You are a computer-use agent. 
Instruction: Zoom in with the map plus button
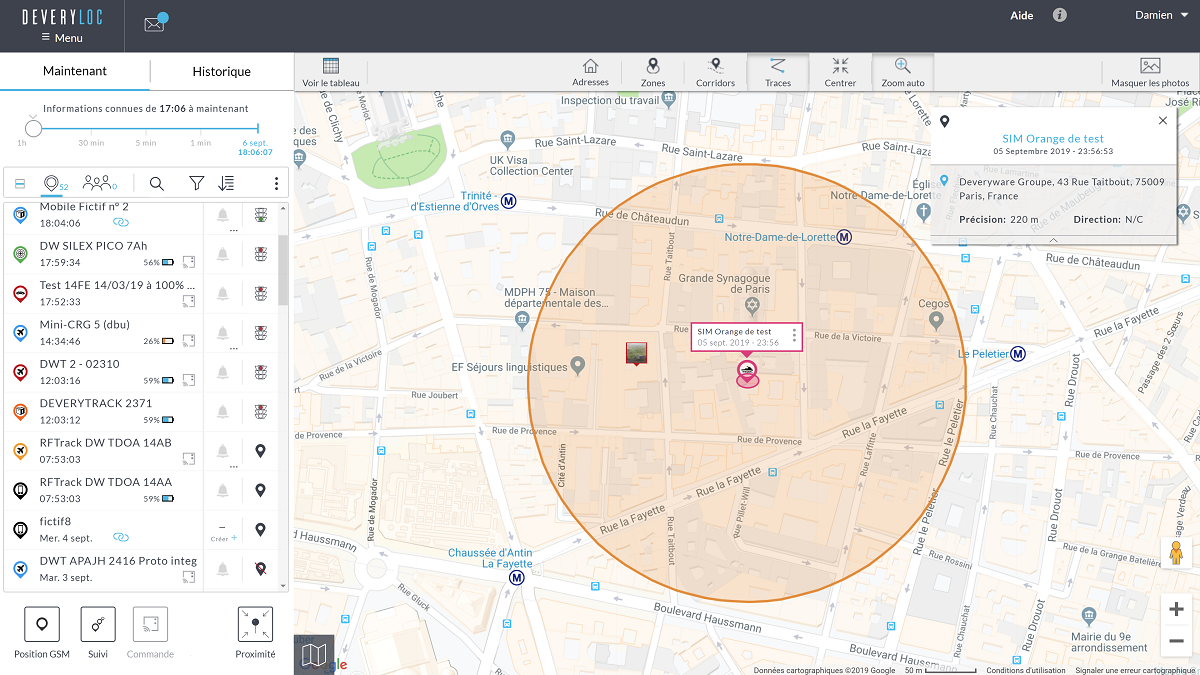click(x=1176, y=609)
